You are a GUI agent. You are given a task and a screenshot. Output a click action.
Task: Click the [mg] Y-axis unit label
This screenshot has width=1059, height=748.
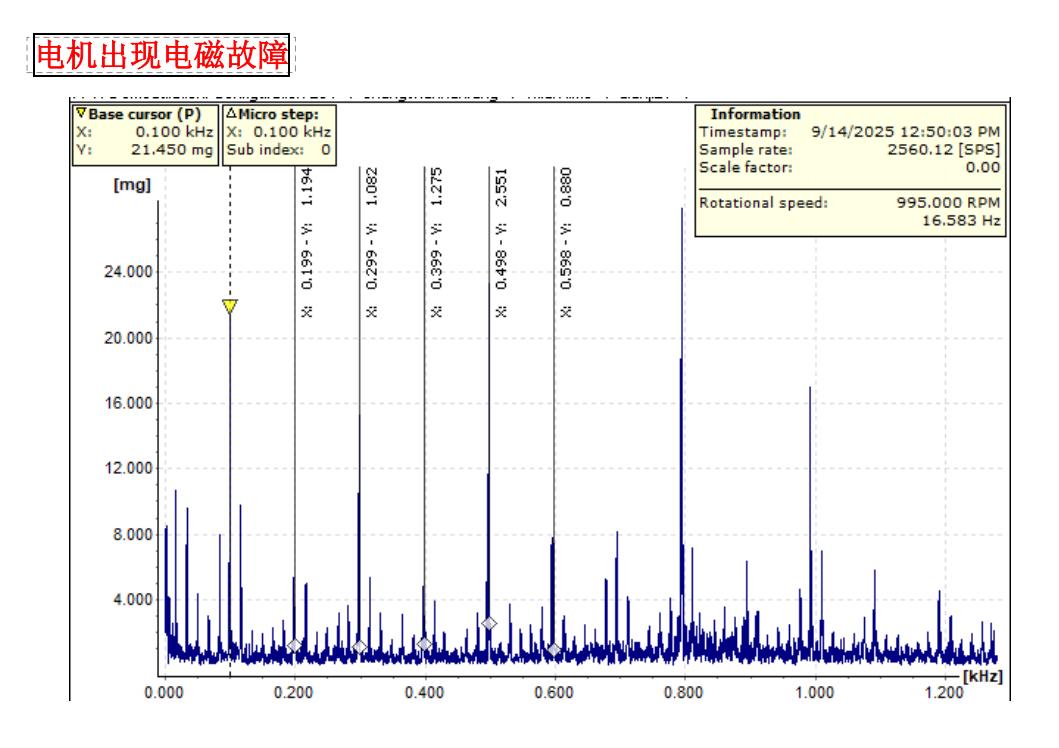131,187
